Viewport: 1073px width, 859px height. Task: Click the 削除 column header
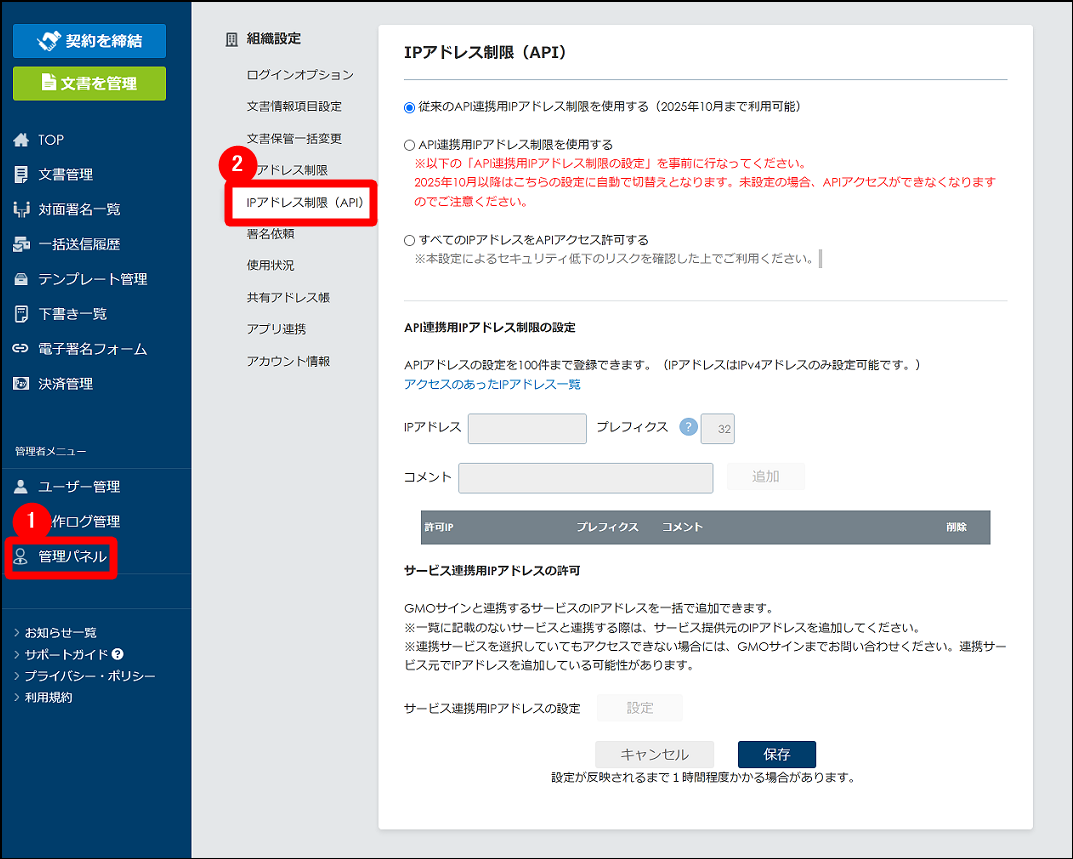[x=956, y=527]
